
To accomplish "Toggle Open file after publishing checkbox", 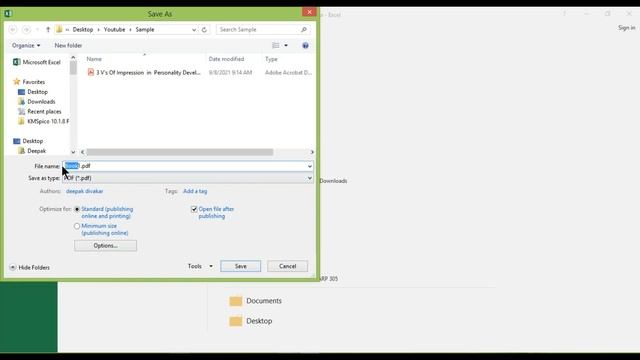I will coord(194,209).
